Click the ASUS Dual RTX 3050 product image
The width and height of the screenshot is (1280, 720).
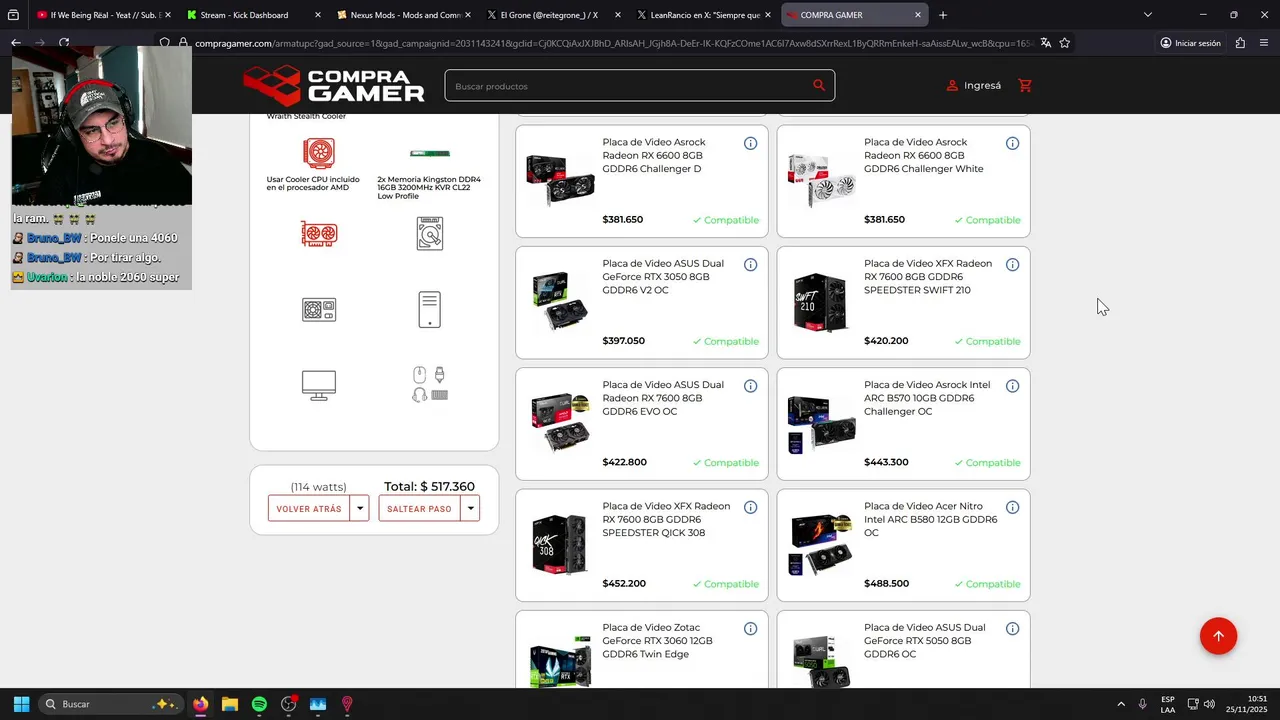[x=560, y=301]
